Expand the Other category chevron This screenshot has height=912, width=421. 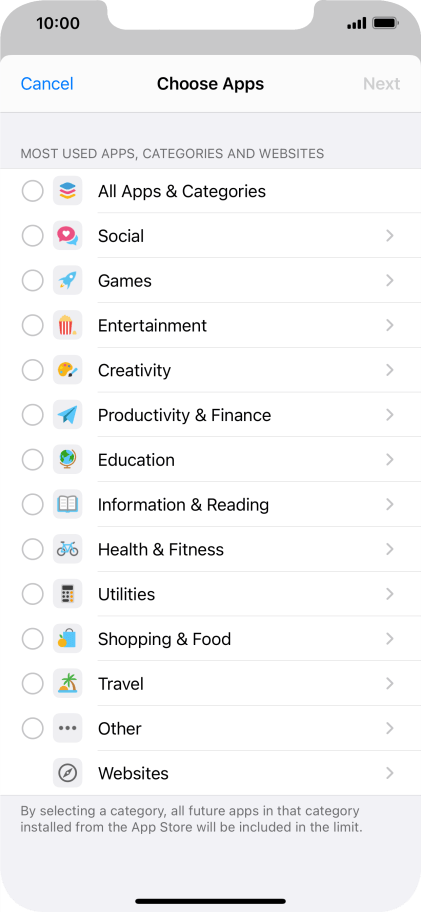390,728
